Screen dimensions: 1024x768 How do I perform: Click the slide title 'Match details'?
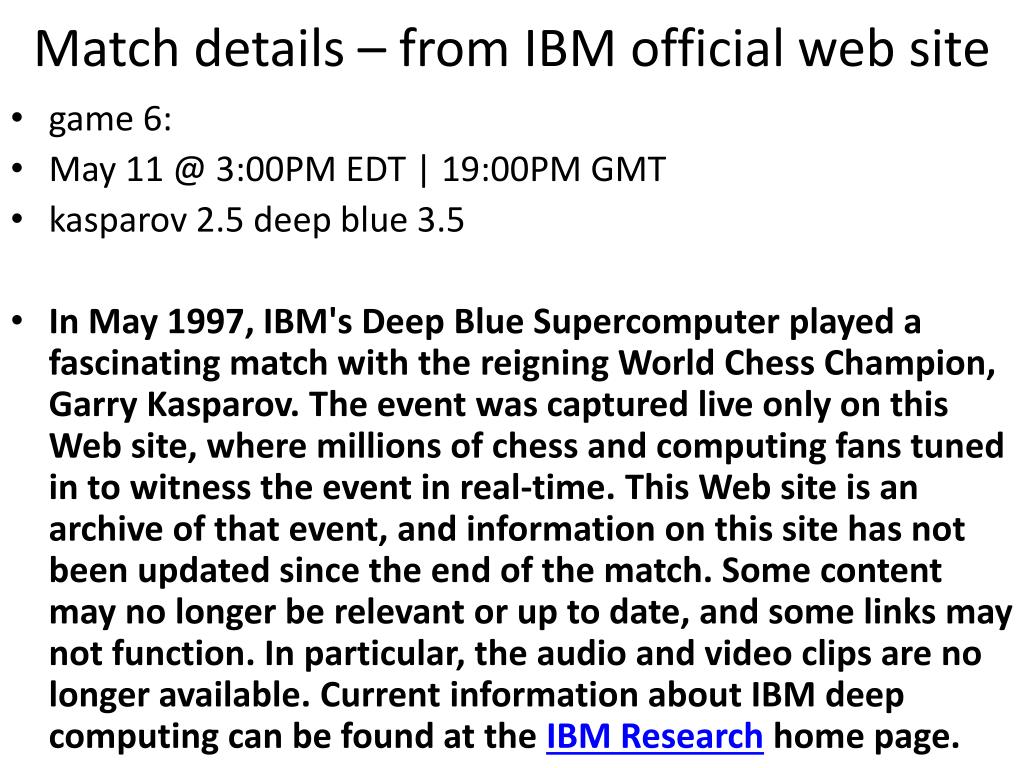pyautogui.click(x=189, y=48)
